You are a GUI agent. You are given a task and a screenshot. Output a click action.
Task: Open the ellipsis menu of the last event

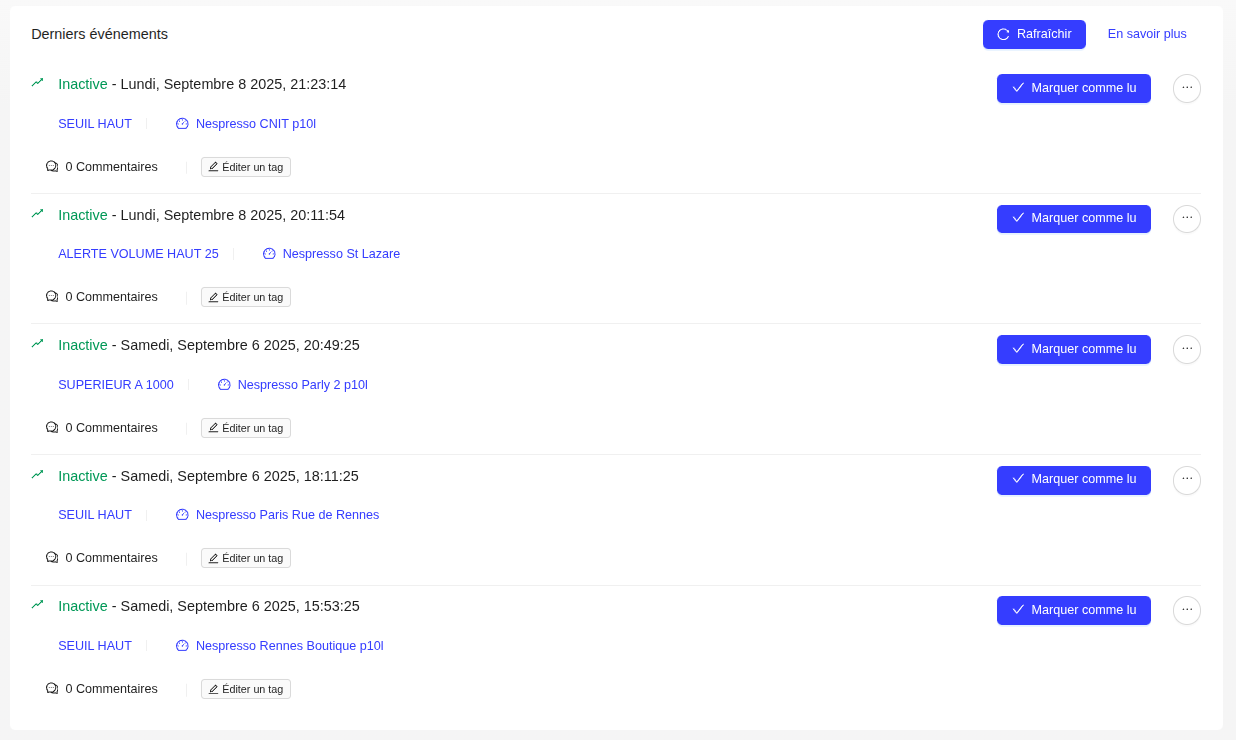(x=1186, y=610)
